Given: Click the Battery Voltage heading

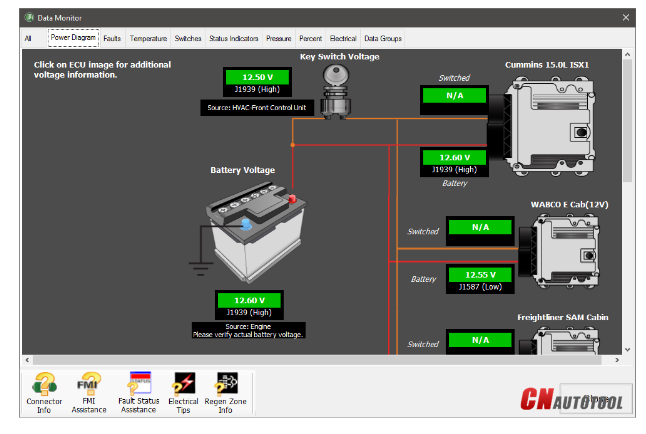Looking at the screenshot, I should 242,170.
